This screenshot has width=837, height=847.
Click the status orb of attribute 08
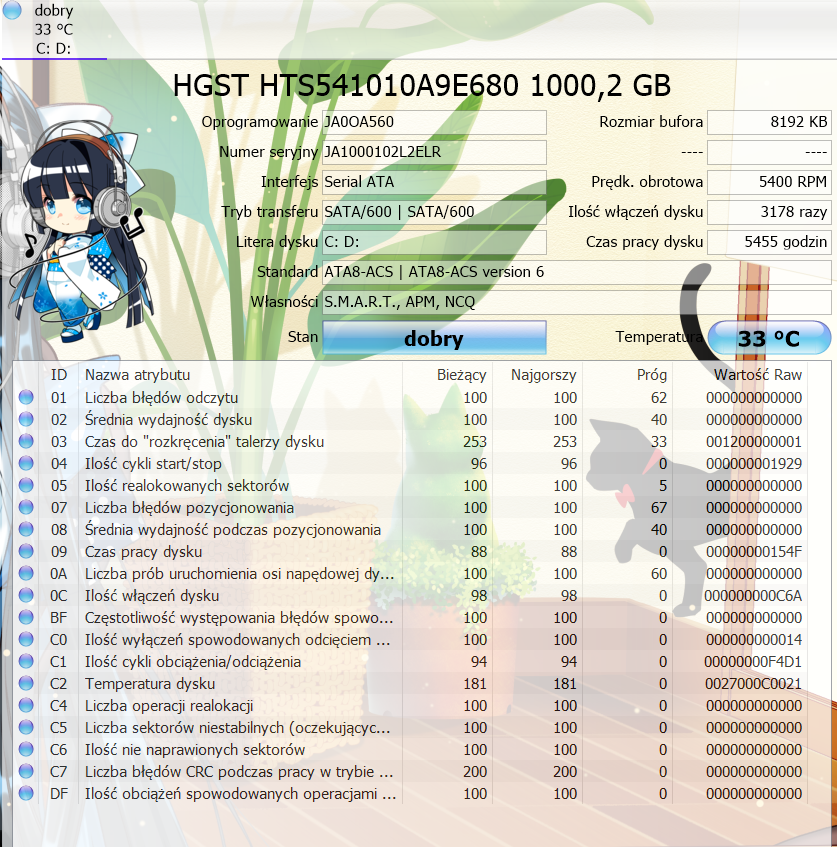pos(26,530)
